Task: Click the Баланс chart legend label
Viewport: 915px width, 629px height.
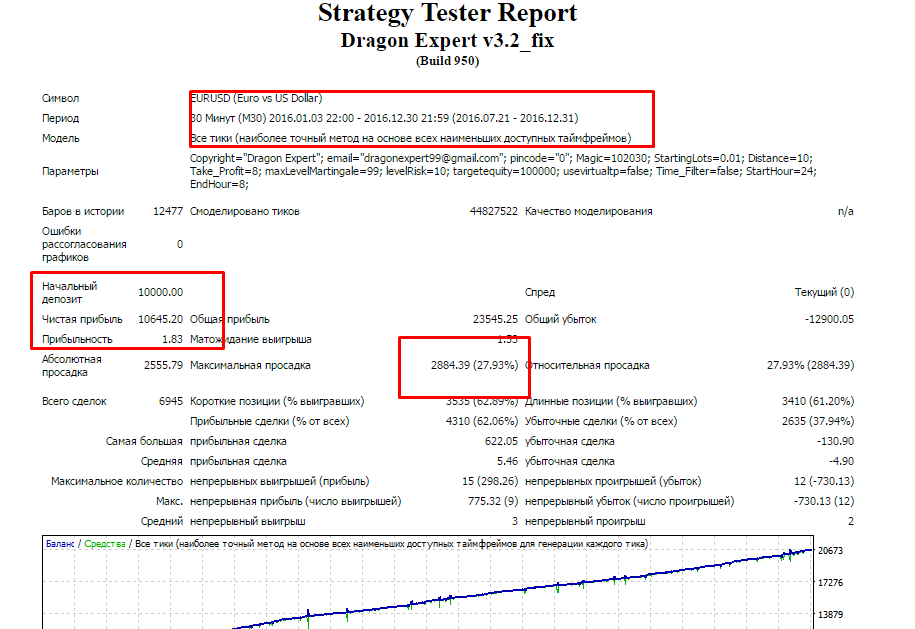Action: pos(60,544)
